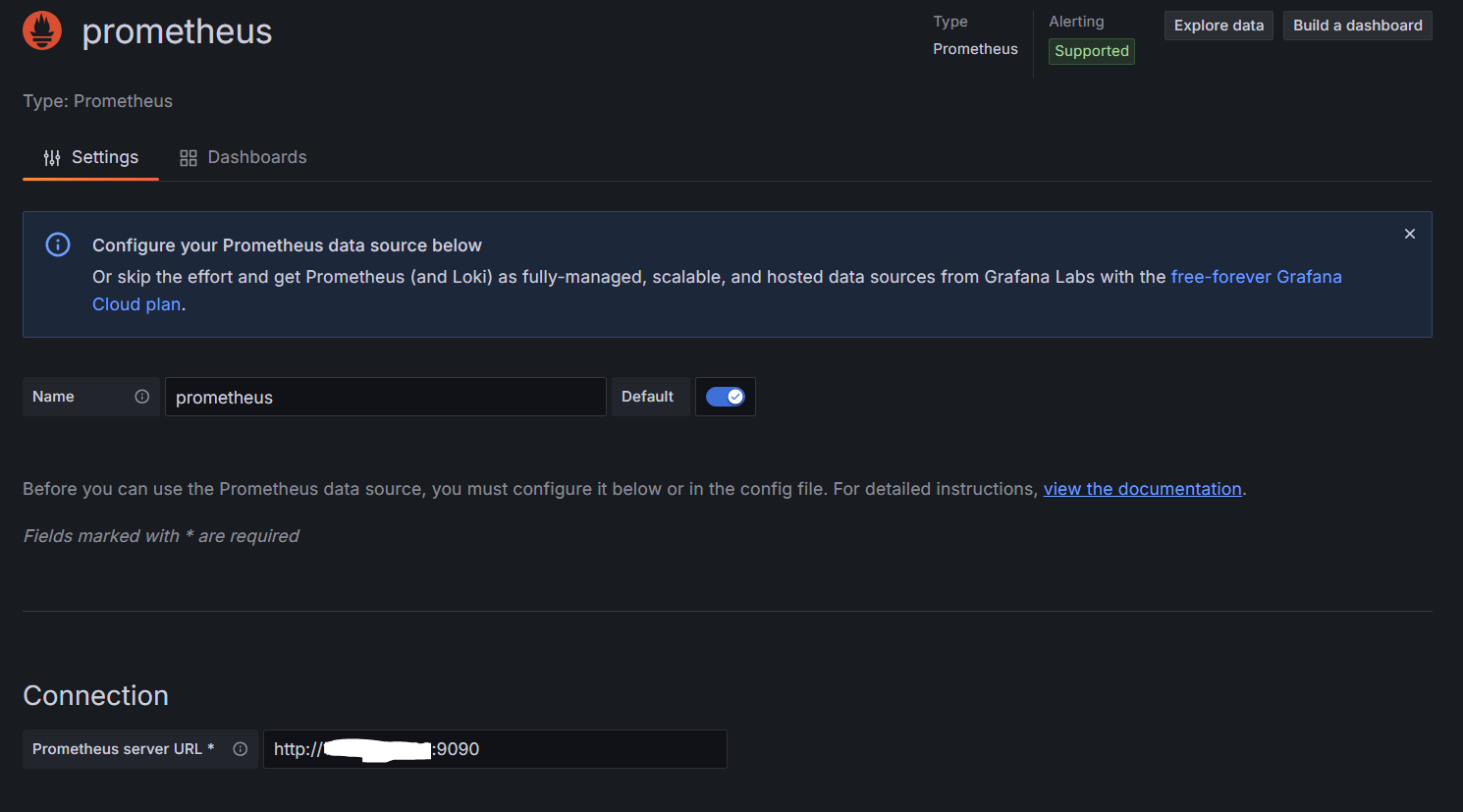The height and width of the screenshot is (812, 1463).
Task: Click the Supported alerting badge
Action: pos(1092,51)
